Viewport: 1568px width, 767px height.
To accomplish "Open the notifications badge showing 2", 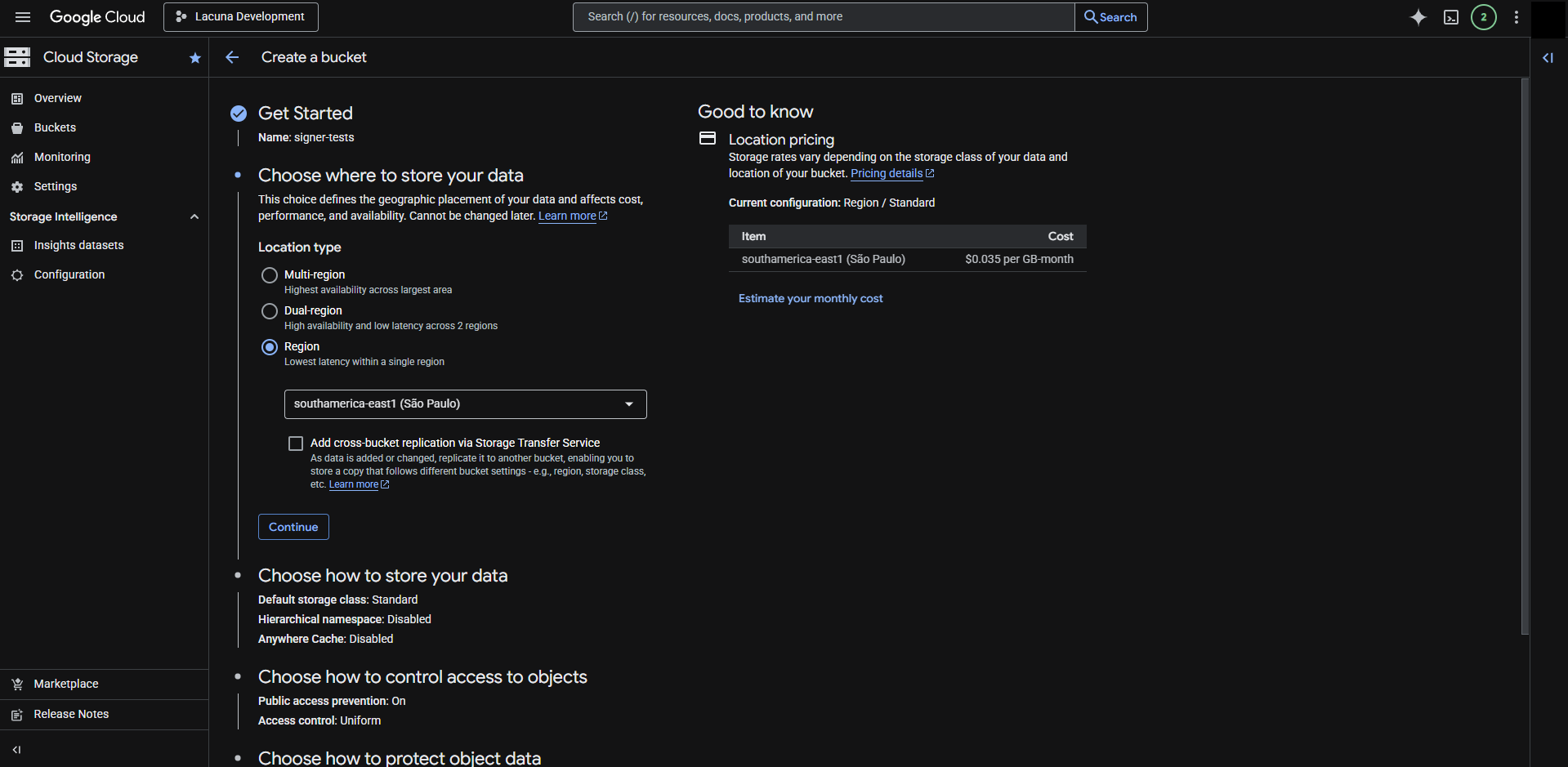I will pos(1483,17).
